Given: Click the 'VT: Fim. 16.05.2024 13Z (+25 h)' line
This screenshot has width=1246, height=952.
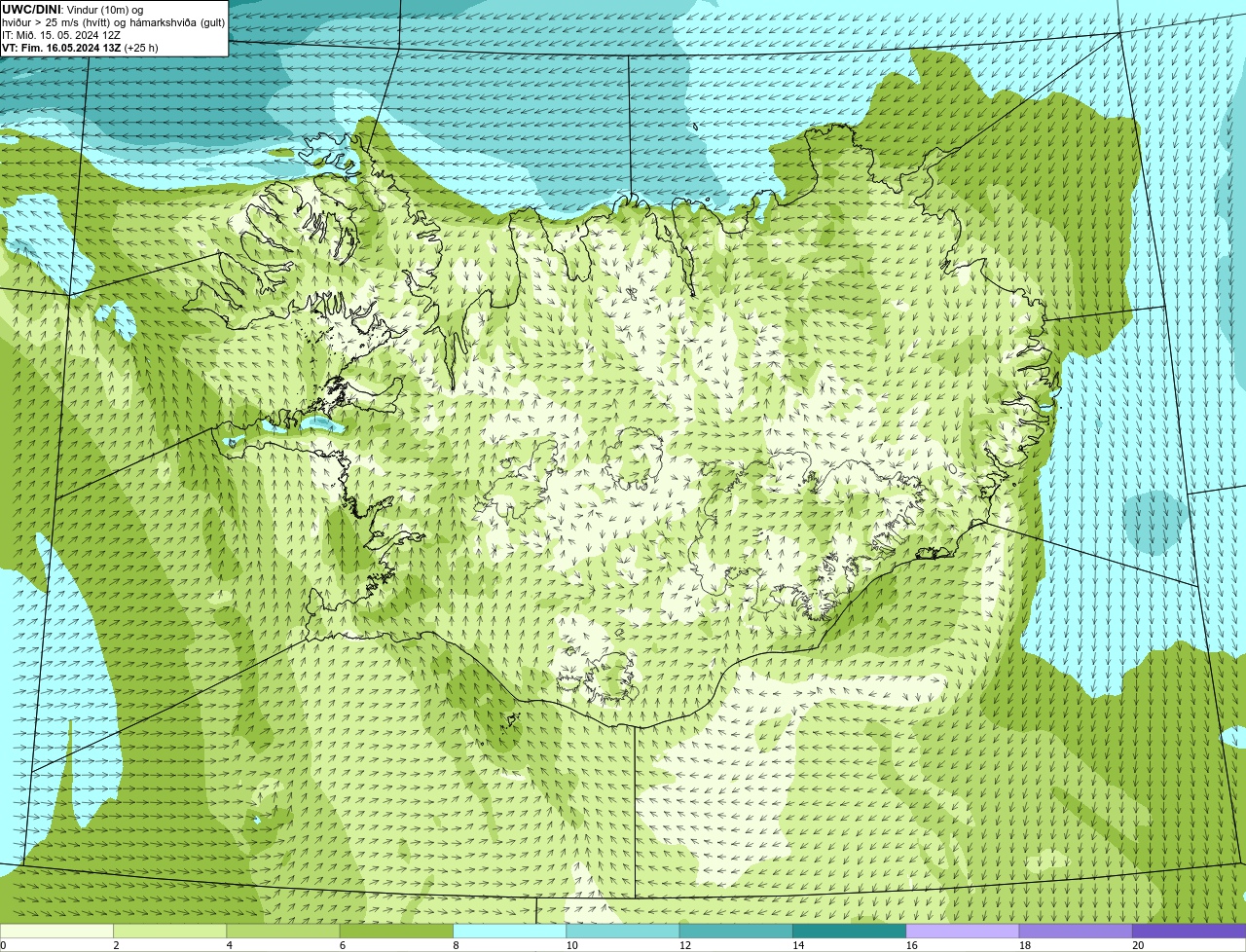Looking at the screenshot, I should pos(80,47).
